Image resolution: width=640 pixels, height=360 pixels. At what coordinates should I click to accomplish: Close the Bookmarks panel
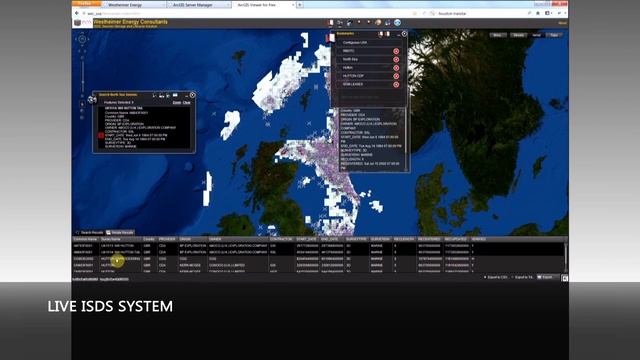tap(404, 34)
